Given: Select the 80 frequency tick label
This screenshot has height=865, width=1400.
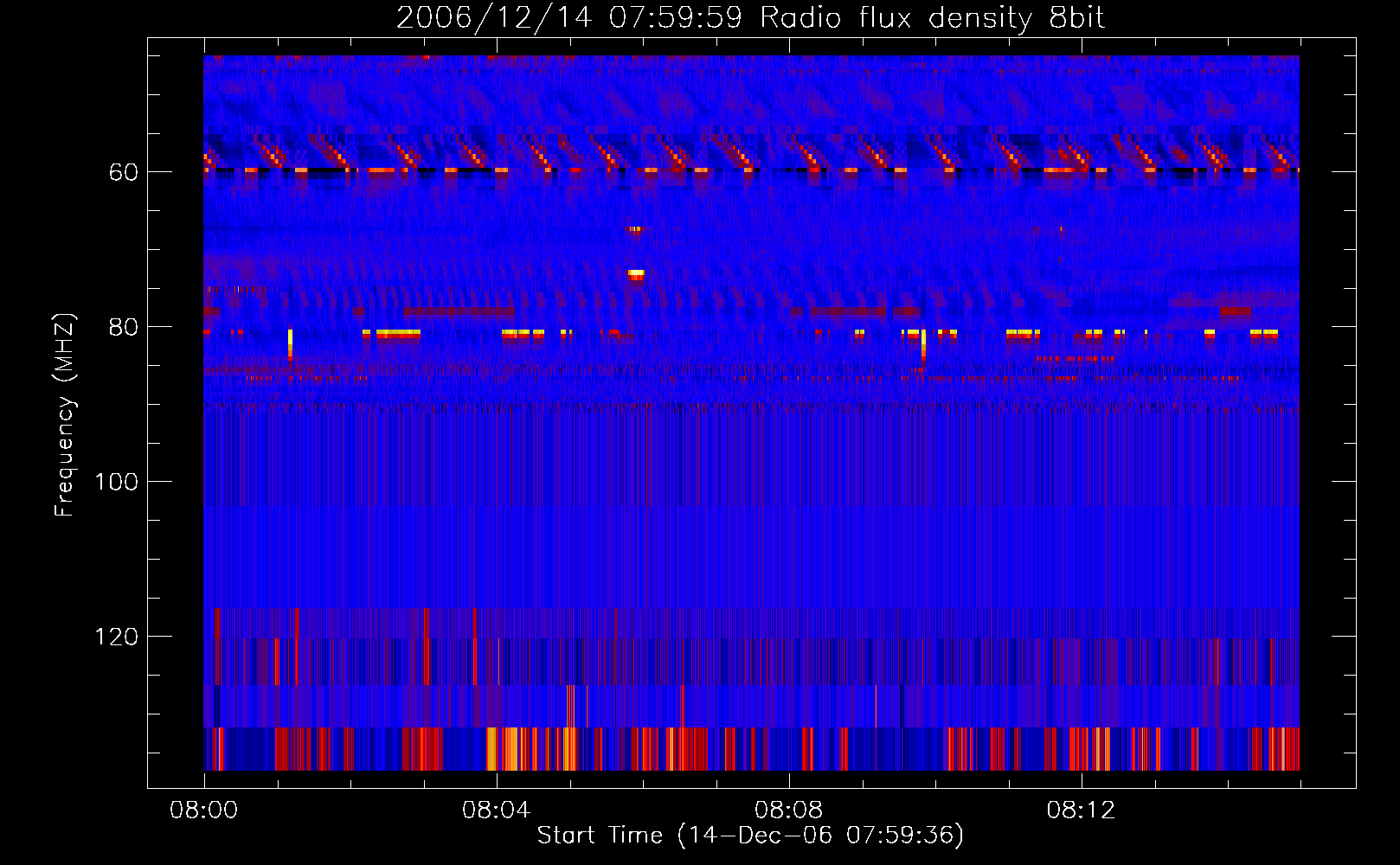Looking at the screenshot, I should (x=124, y=327).
